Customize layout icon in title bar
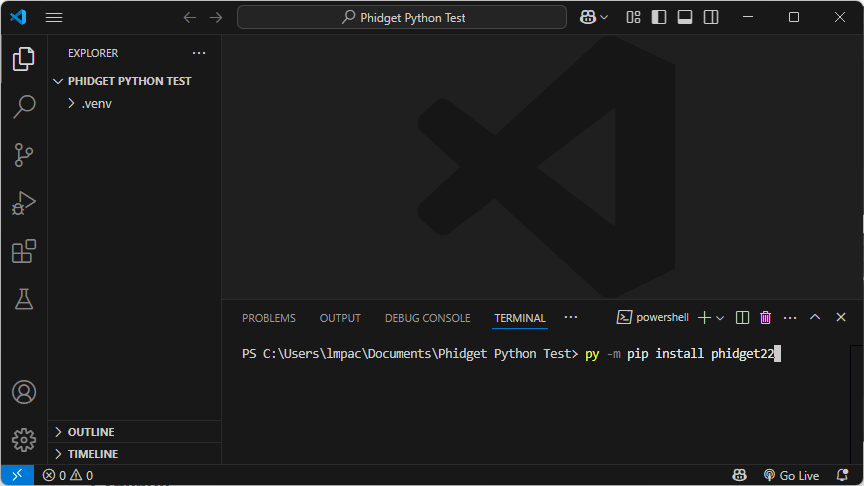 [x=634, y=18]
